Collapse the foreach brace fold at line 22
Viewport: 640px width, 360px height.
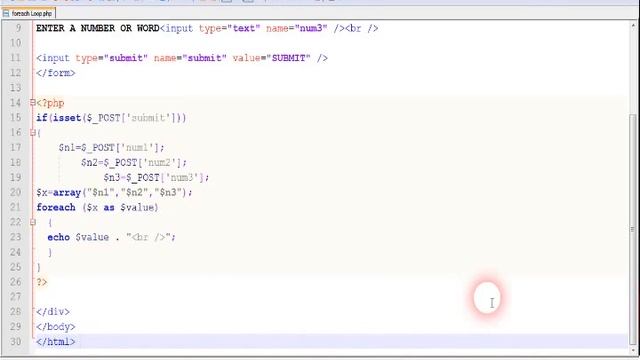[33, 222]
